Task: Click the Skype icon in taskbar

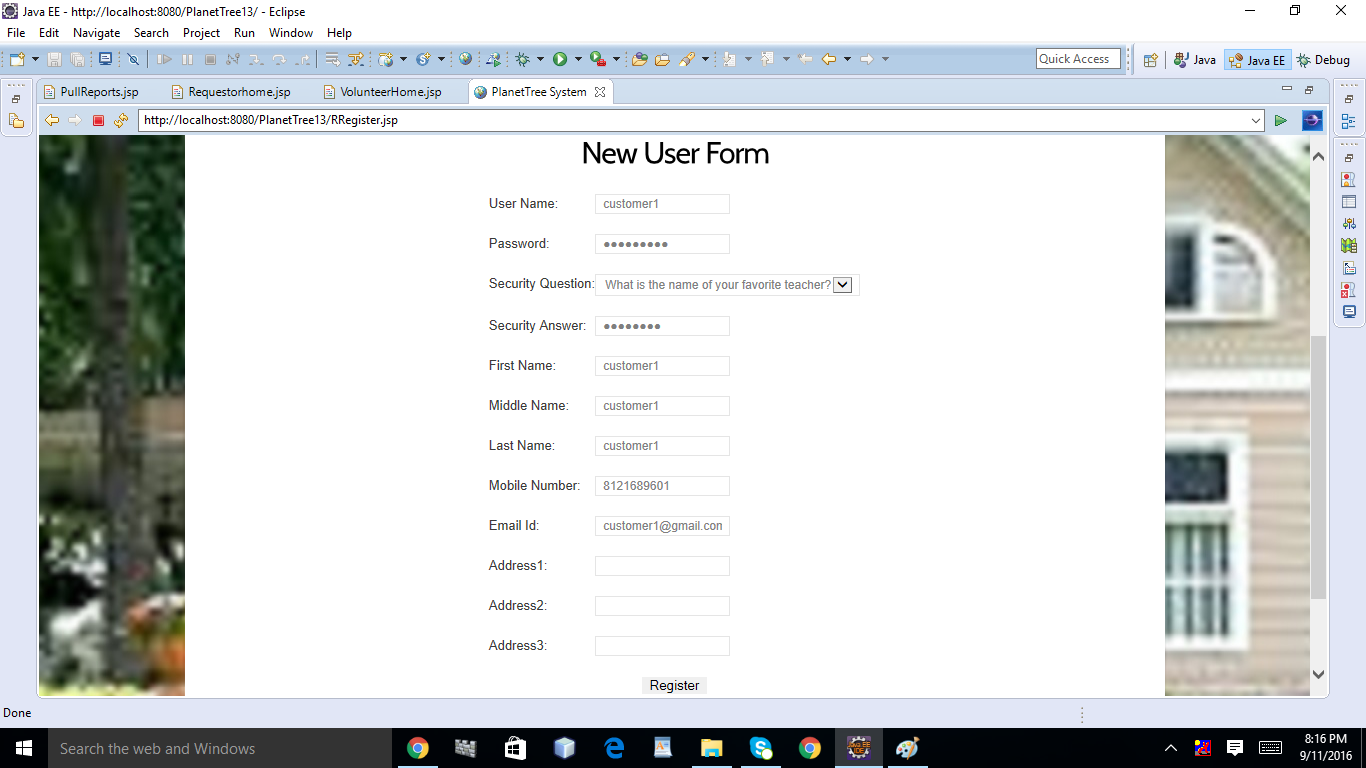Action: (x=761, y=748)
